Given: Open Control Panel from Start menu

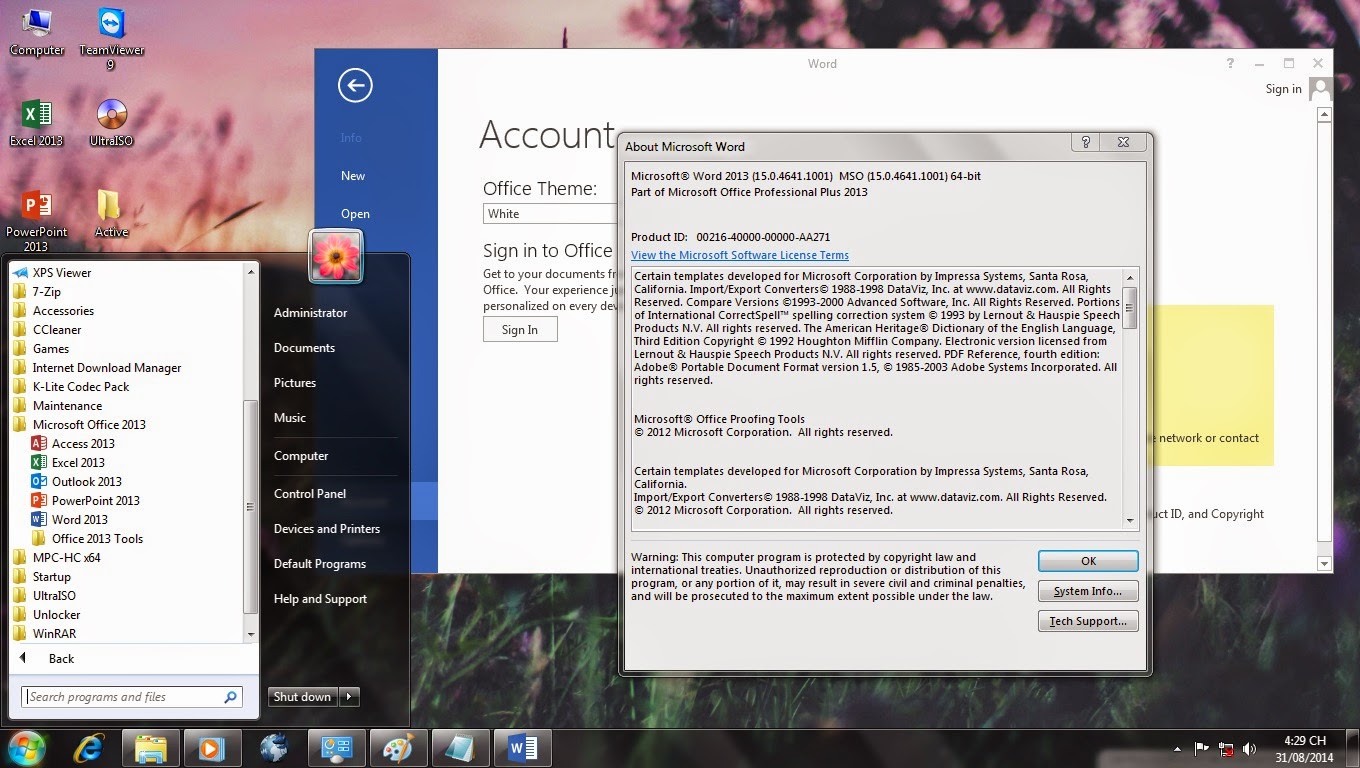Looking at the screenshot, I should pyautogui.click(x=310, y=494).
